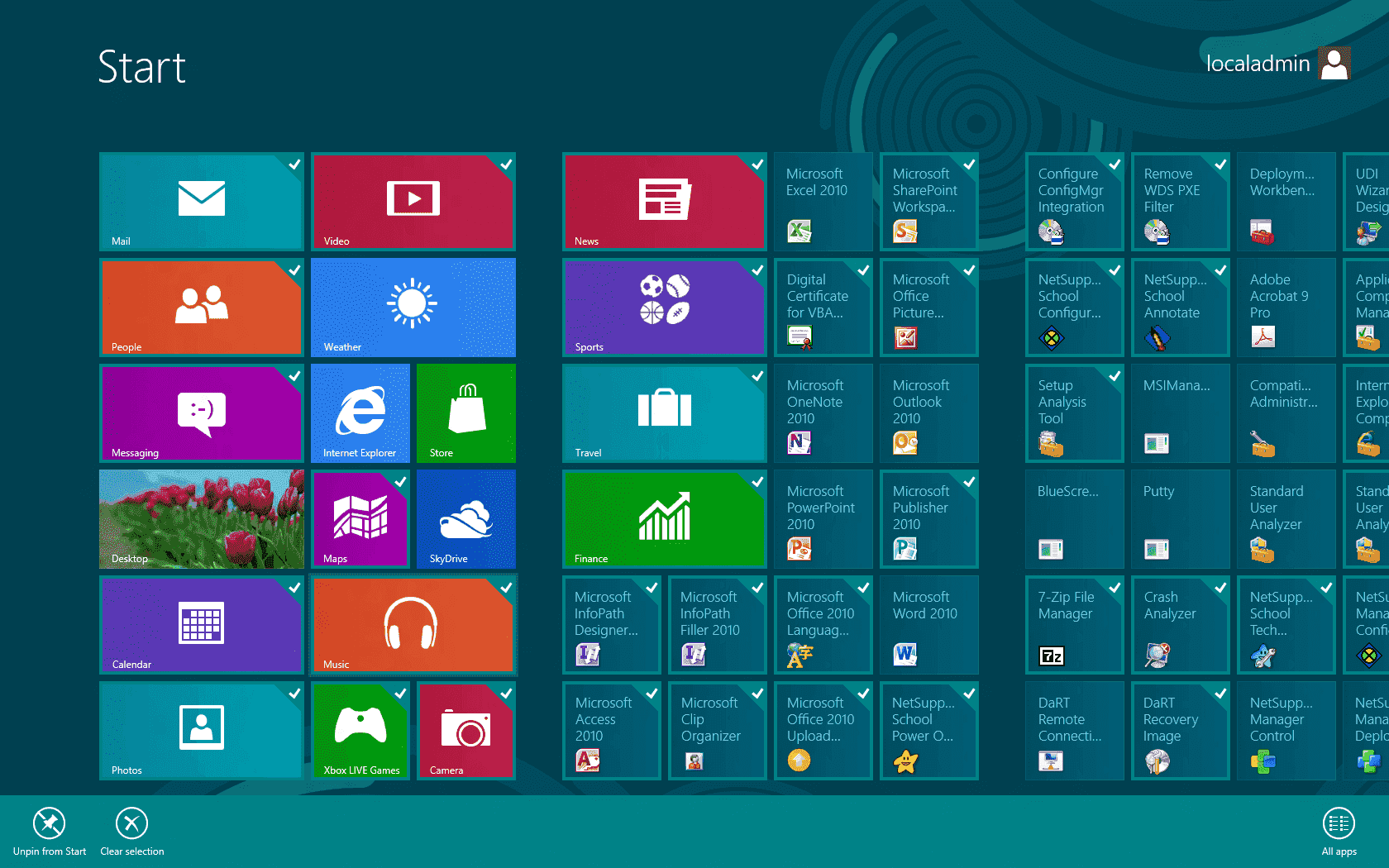Click Clear selection button
Screen dimensions: 1389x868
coord(132,832)
